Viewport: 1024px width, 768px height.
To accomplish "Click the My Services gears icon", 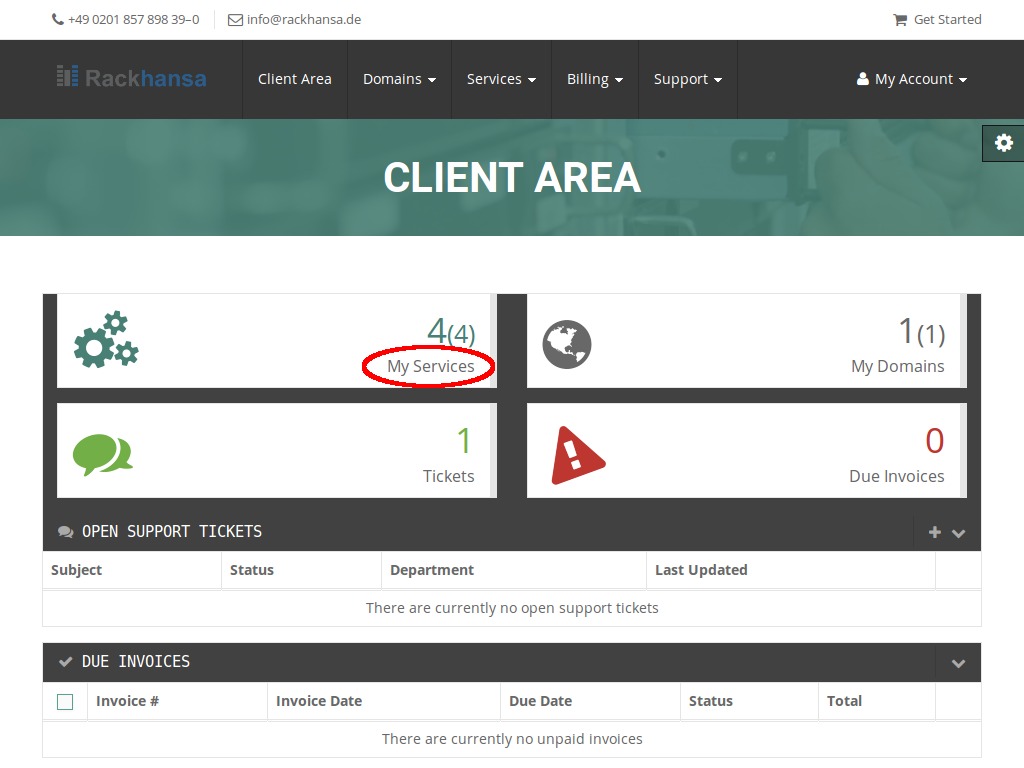I will click(106, 340).
